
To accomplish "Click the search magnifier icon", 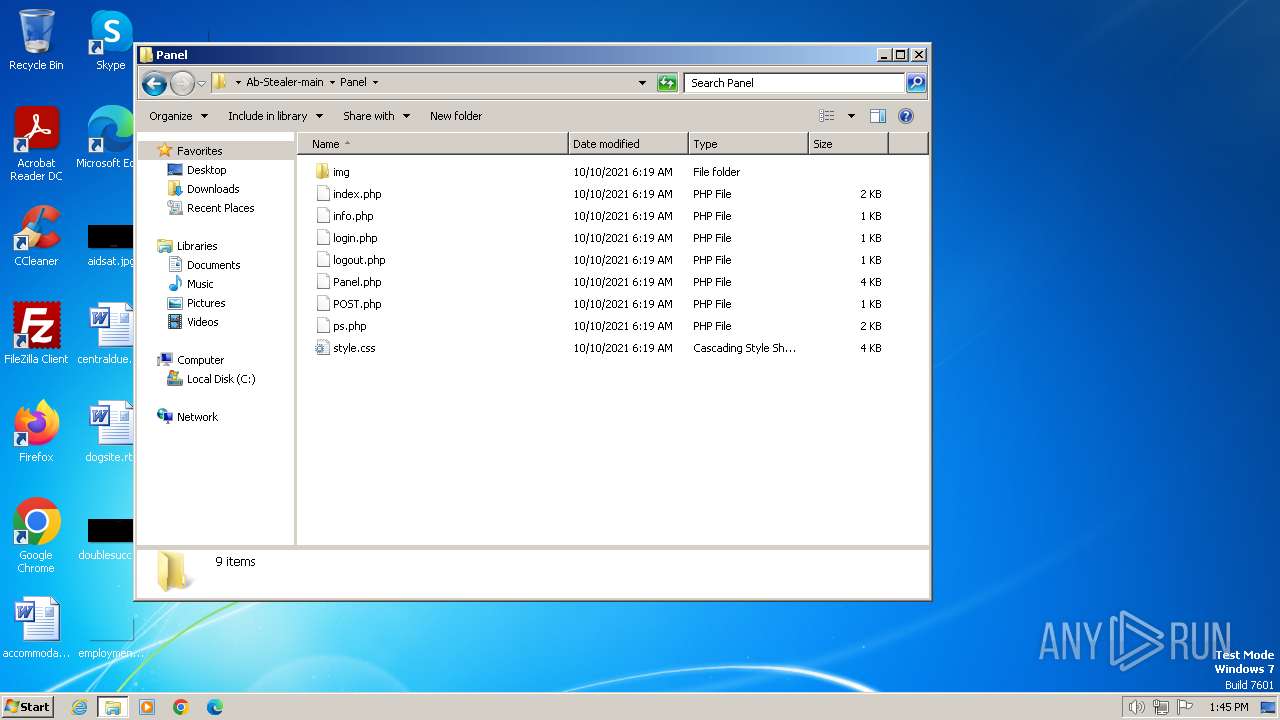I will click(x=915, y=83).
